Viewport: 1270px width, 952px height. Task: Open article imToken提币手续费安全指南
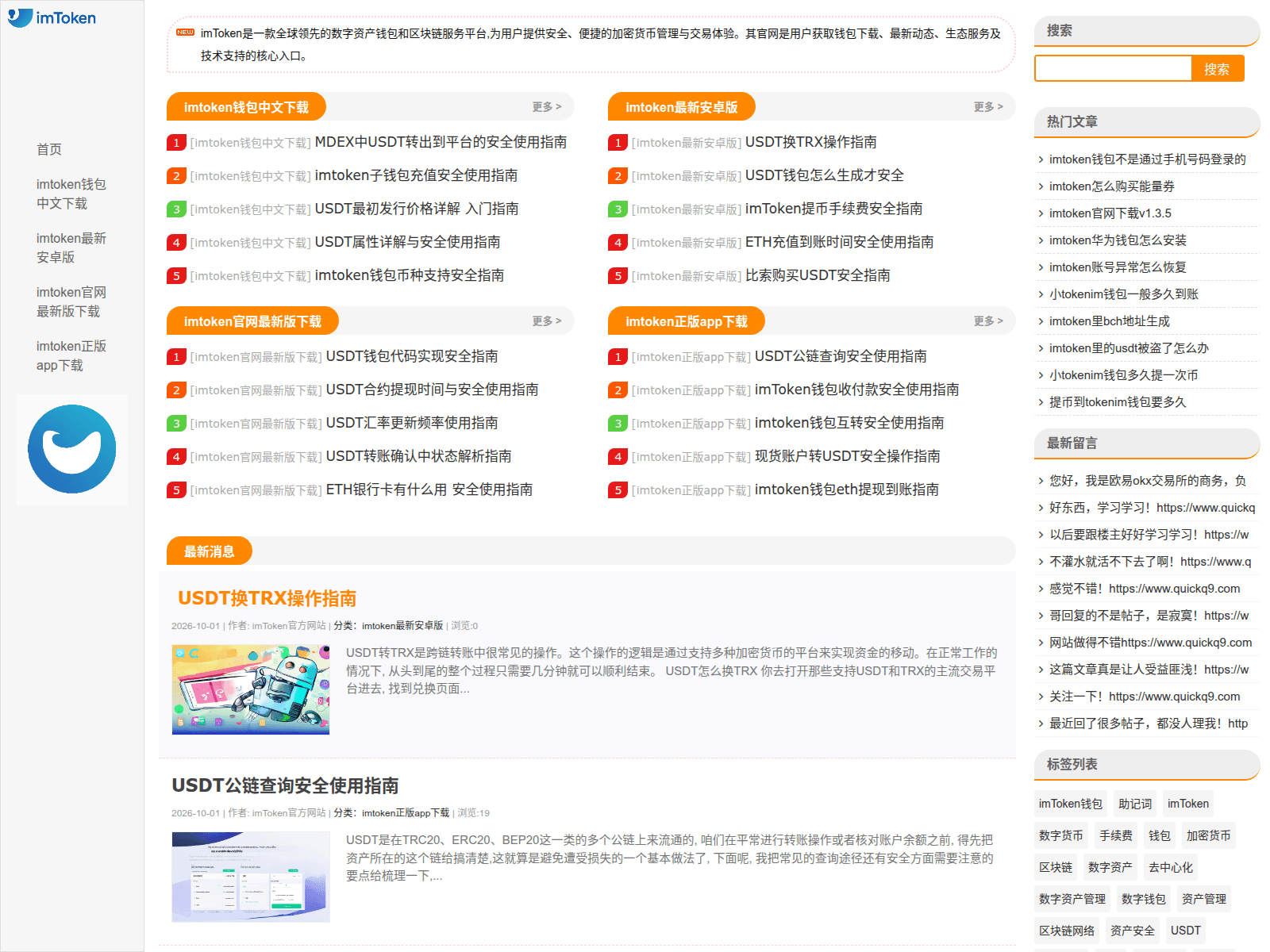click(x=834, y=209)
